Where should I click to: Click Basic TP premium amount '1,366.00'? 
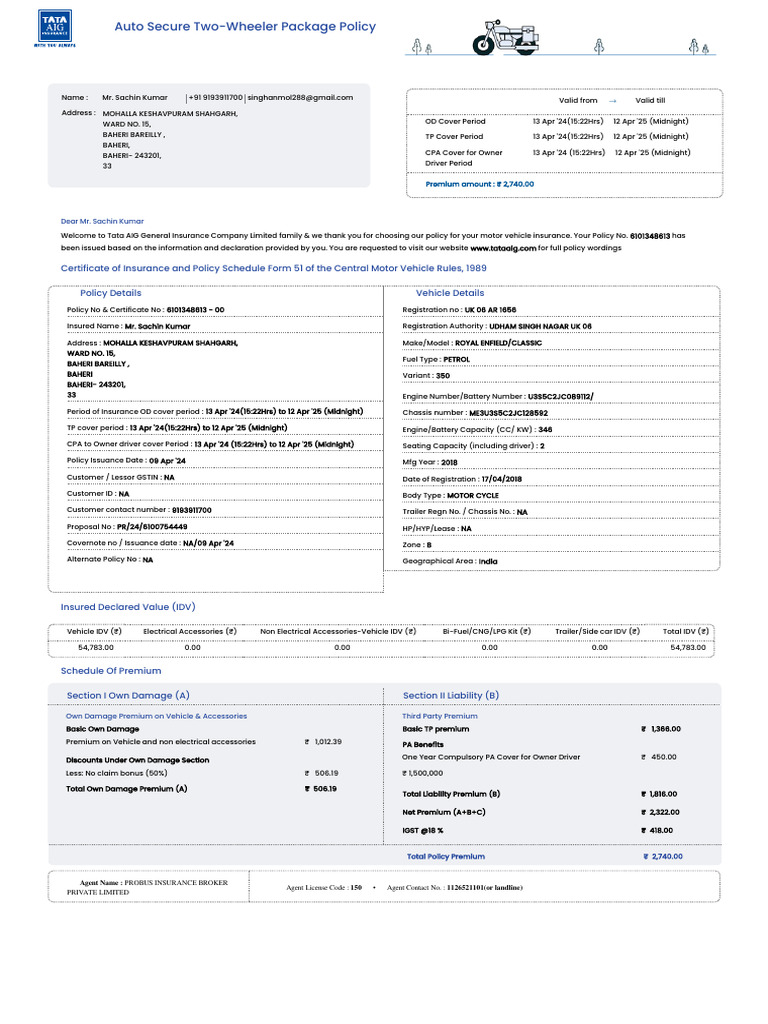pos(665,729)
